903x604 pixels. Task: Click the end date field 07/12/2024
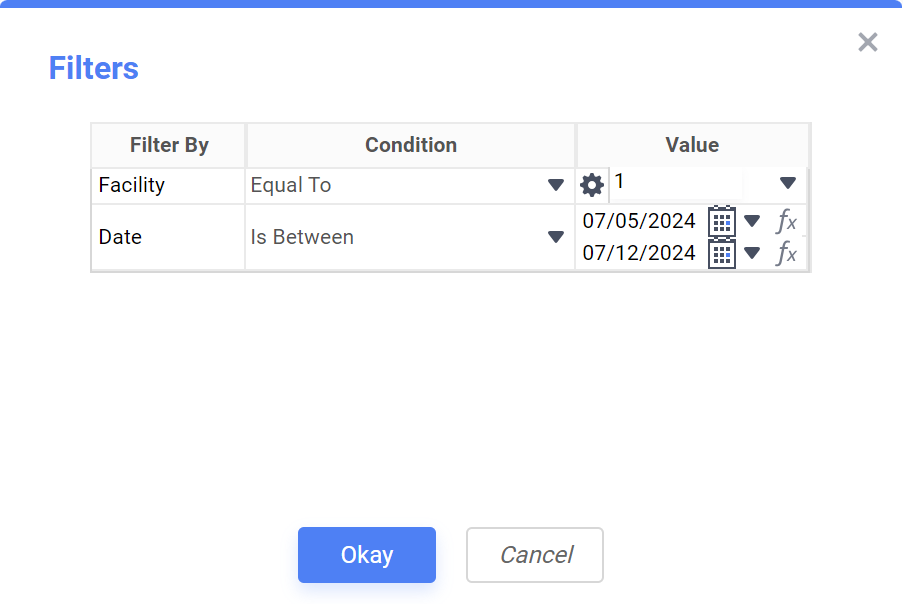tap(639, 253)
